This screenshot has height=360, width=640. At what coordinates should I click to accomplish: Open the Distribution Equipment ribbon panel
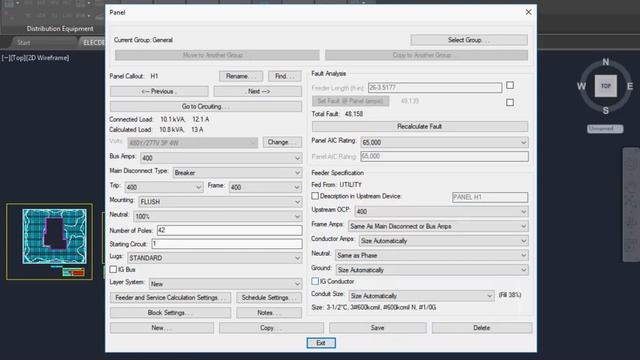(x=60, y=29)
